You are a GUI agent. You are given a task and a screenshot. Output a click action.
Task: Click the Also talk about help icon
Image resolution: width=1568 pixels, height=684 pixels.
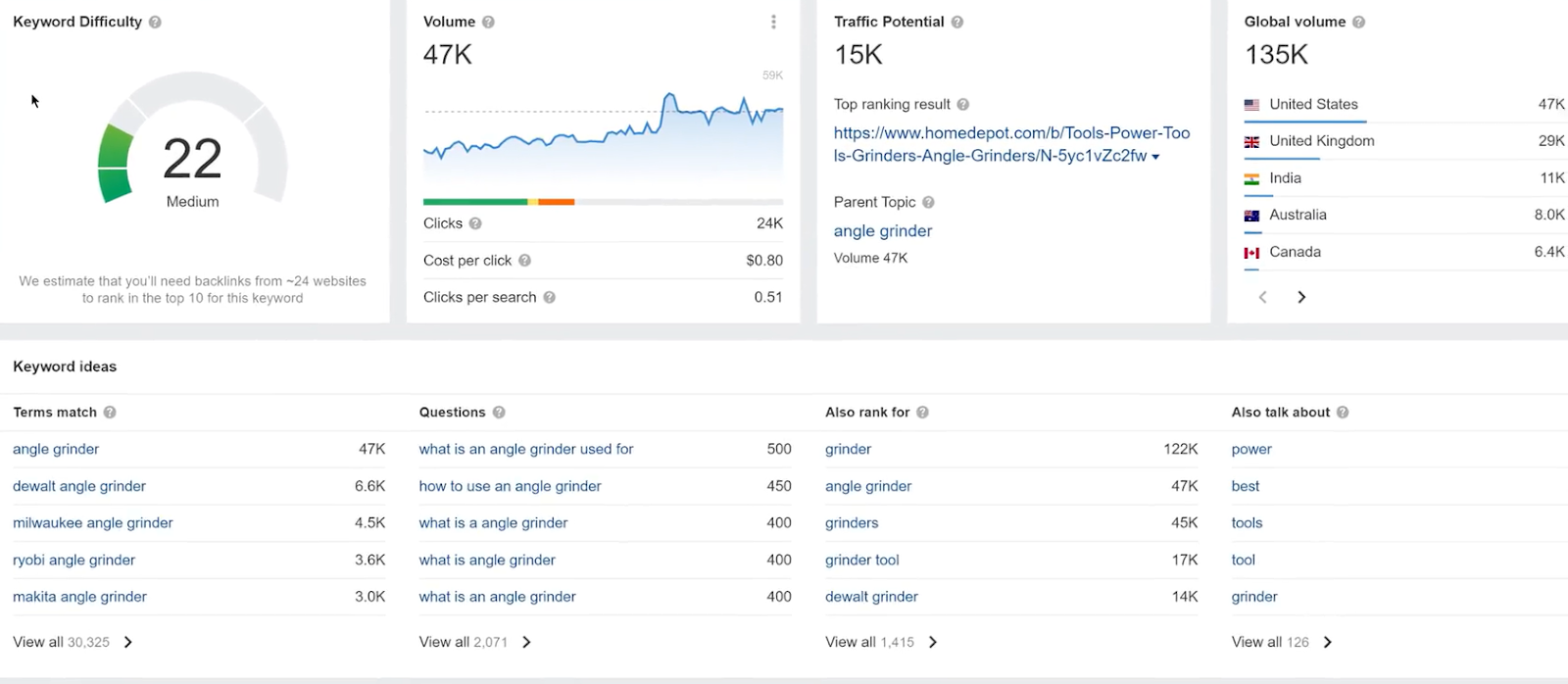click(1343, 413)
